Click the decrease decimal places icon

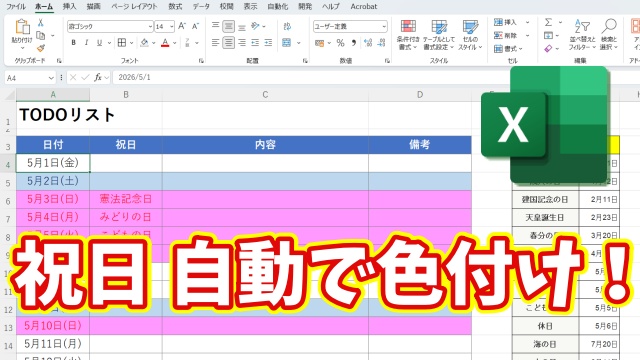click(x=381, y=42)
